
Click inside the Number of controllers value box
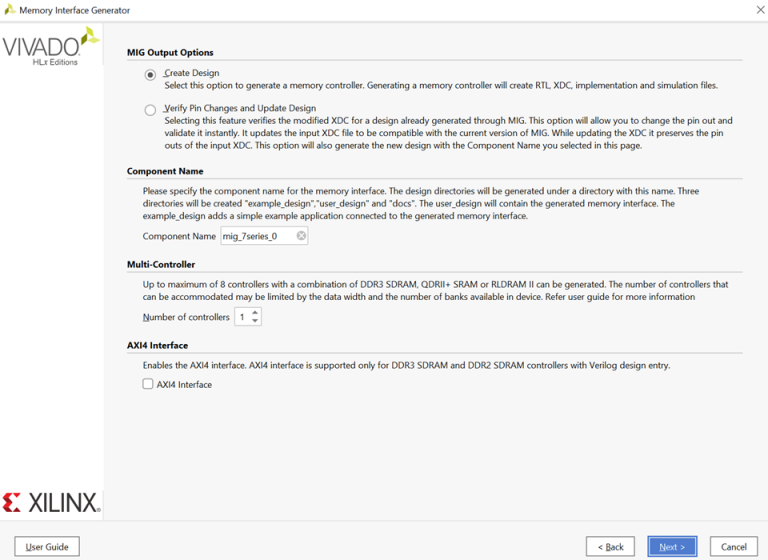(x=242, y=317)
